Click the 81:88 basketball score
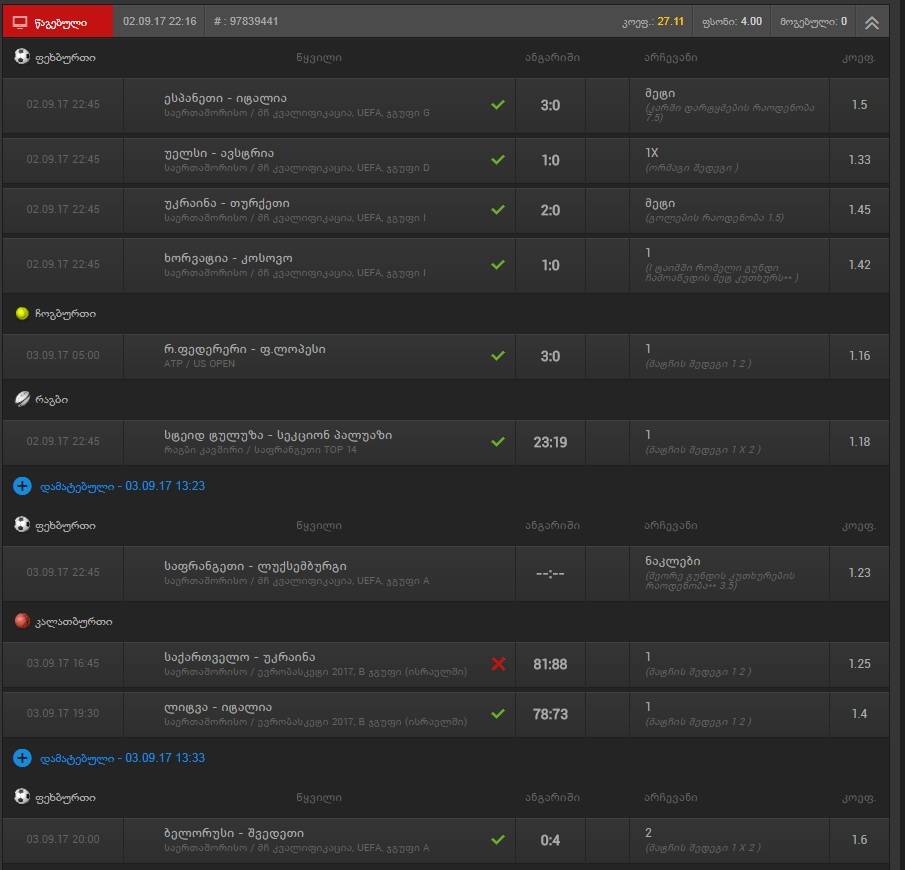The height and width of the screenshot is (870, 905). pos(550,664)
